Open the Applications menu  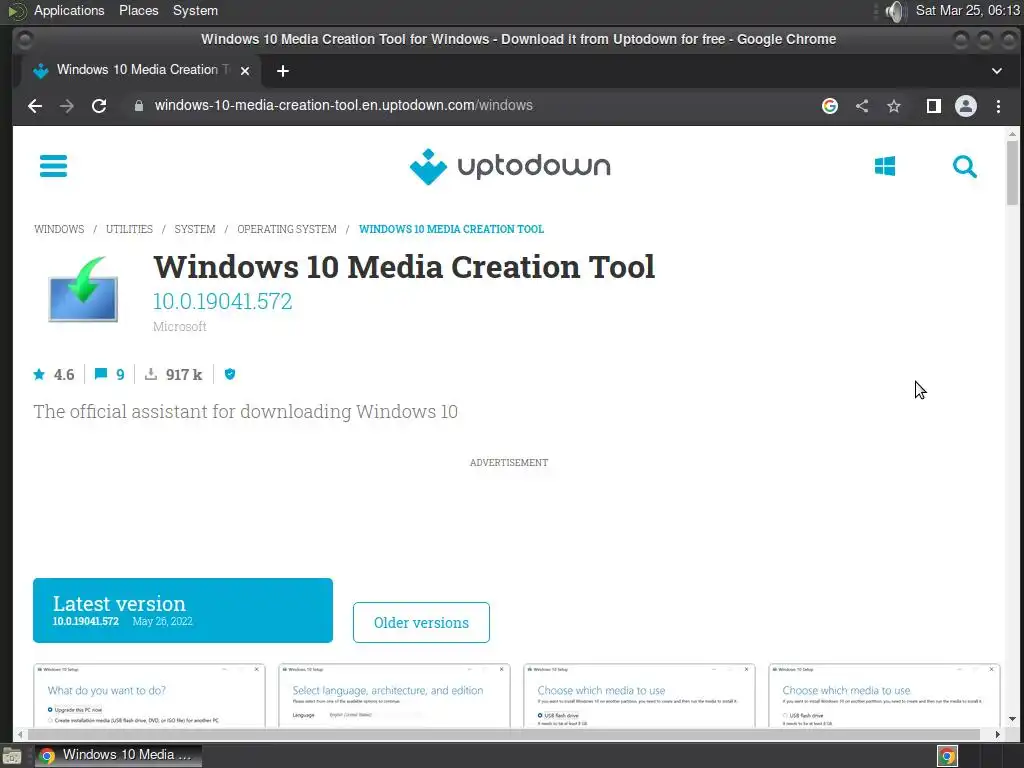point(69,10)
